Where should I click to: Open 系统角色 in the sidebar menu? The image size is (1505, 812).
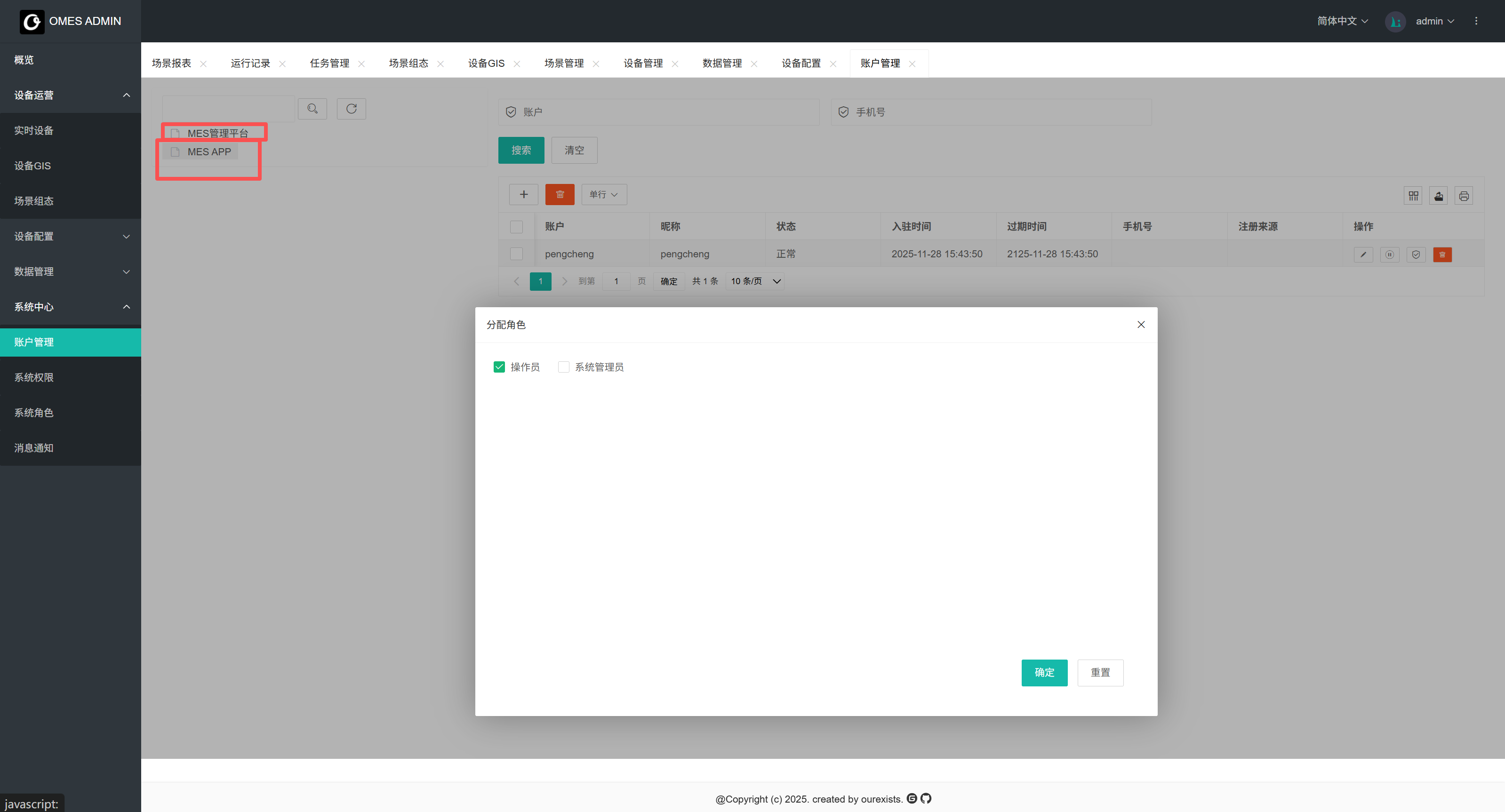click(34, 413)
